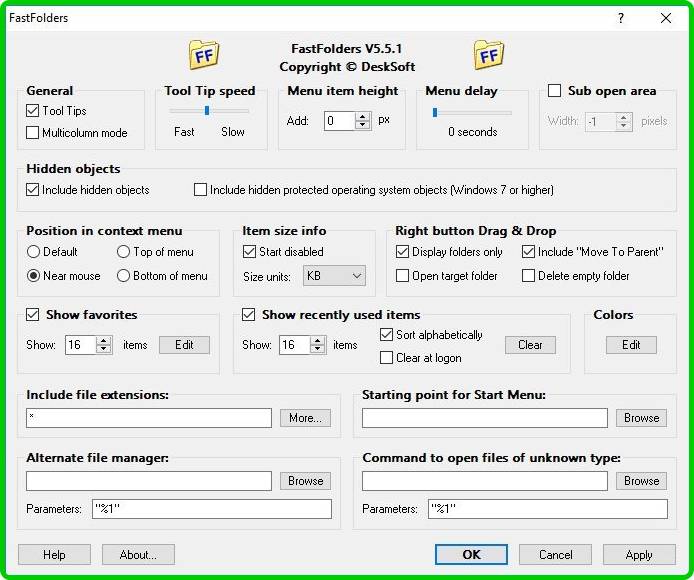Confirm settings with OK
This screenshot has height=580, width=694.
click(471, 555)
